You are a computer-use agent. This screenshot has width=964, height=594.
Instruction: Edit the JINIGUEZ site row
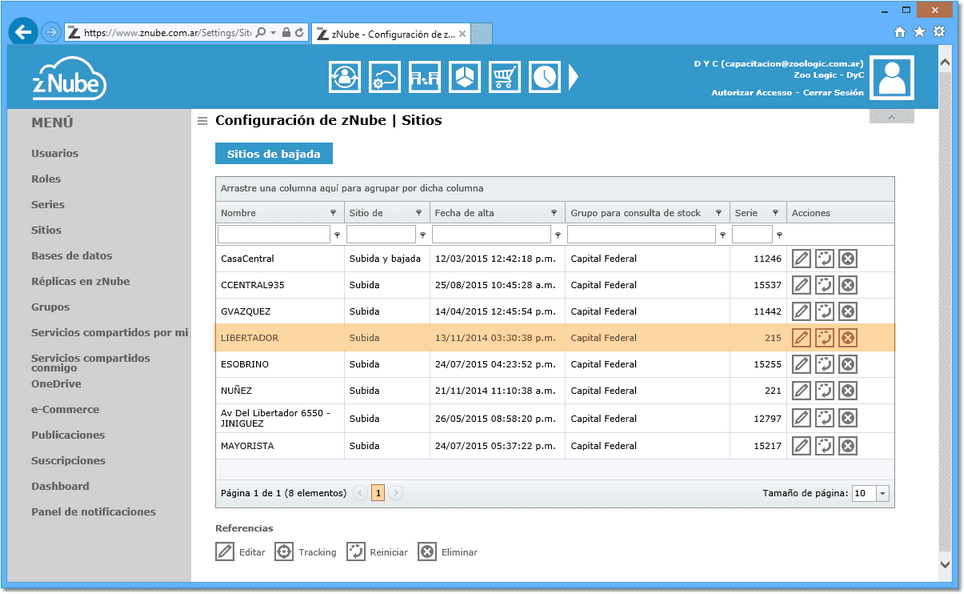coord(801,419)
